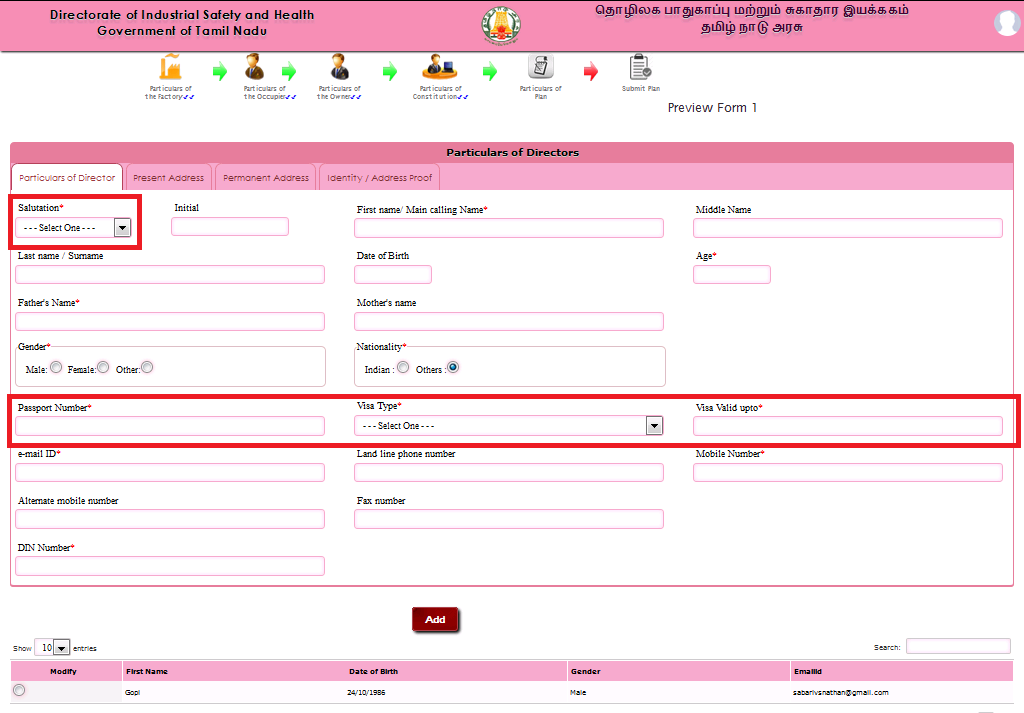Choose Indian nationality radio button
The image size is (1024, 713).
[x=404, y=368]
